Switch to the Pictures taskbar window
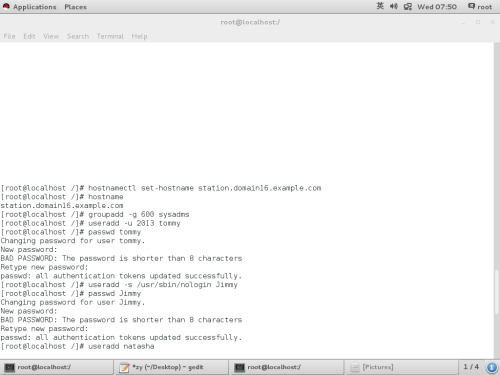 401,367
